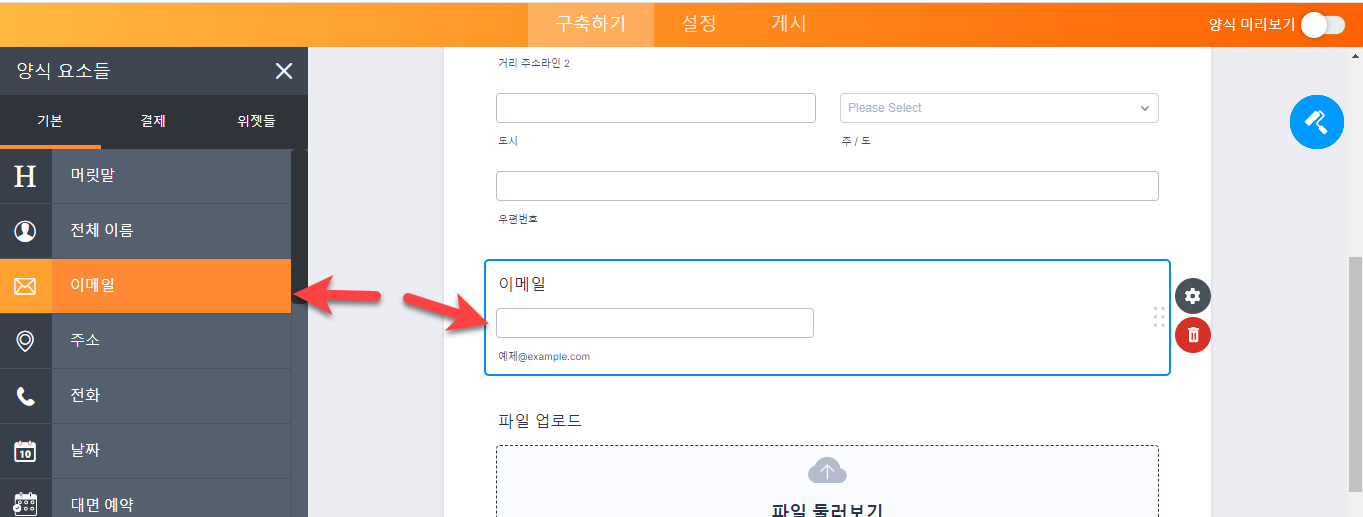Add 전화 element to form
This screenshot has width=1363, height=517.
pyautogui.click(x=146, y=396)
